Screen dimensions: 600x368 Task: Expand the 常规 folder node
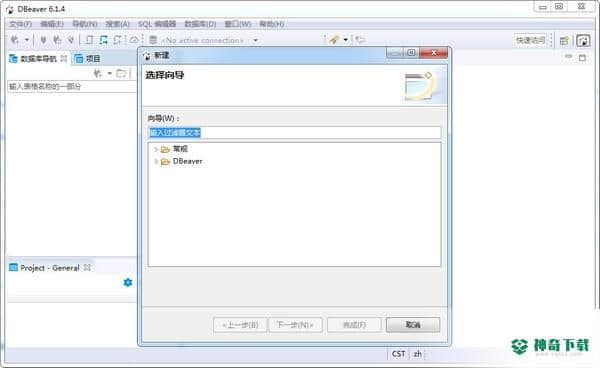point(156,149)
